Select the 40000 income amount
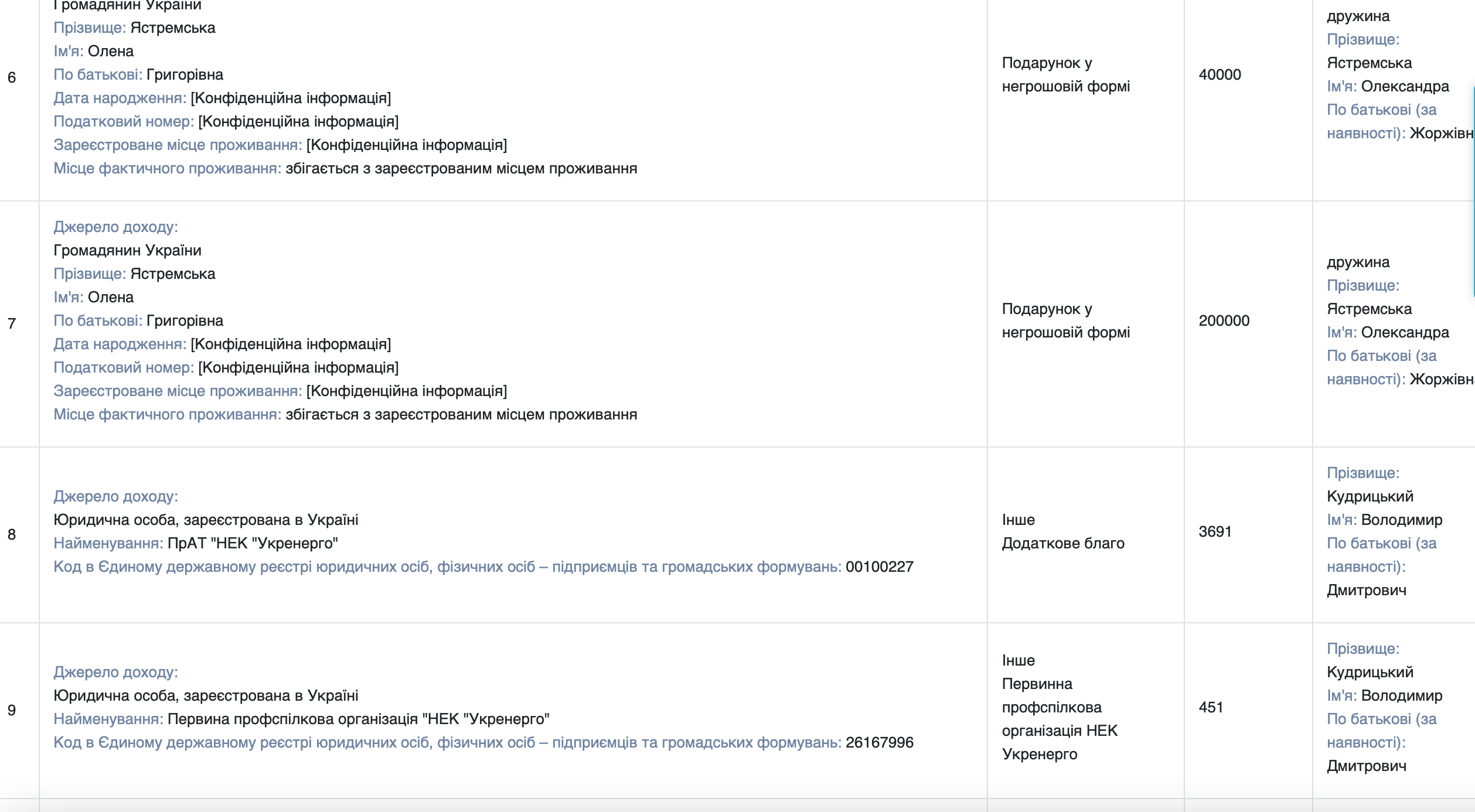Viewport: 1475px width, 812px height. (1219, 74)
